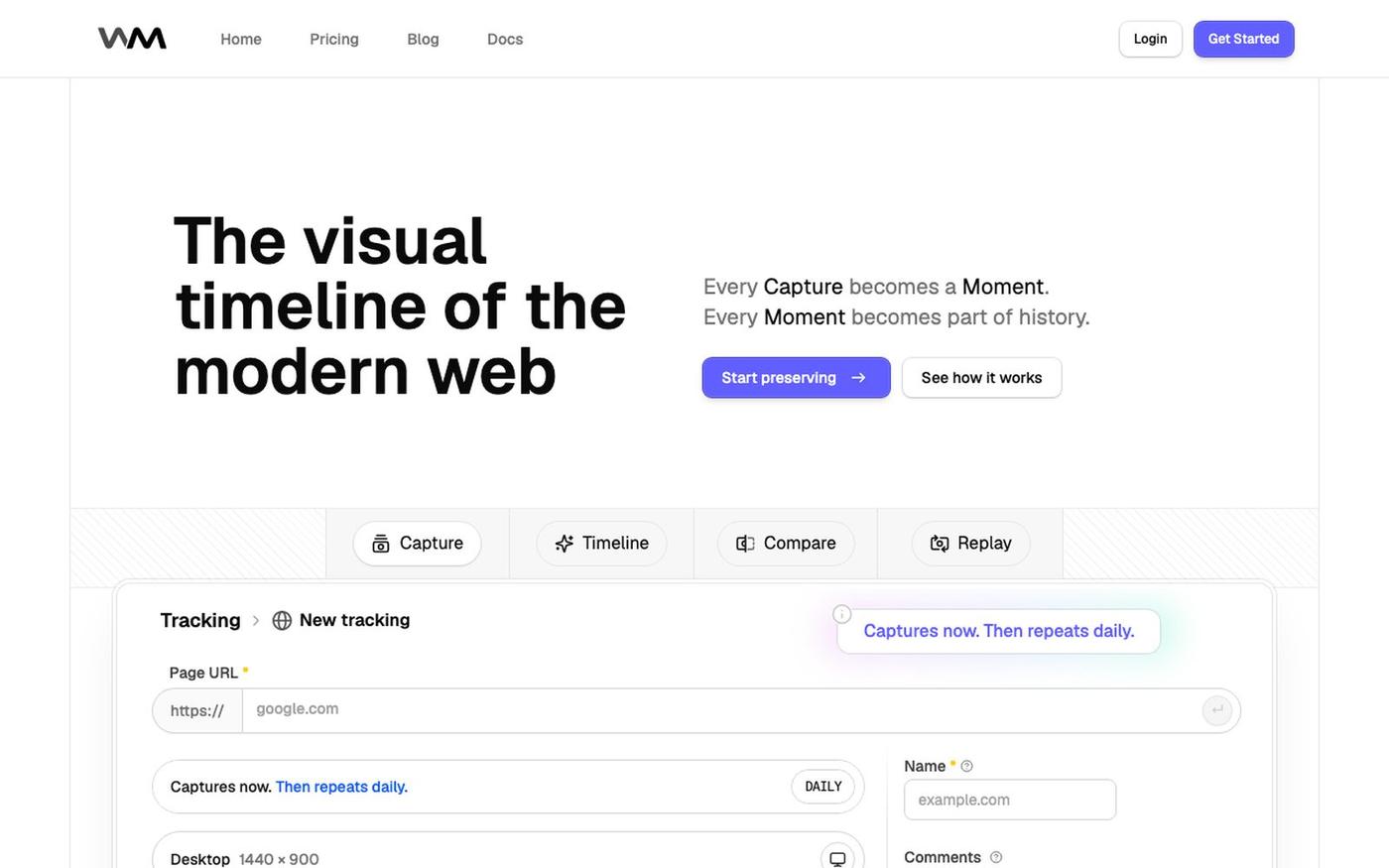This screenshot has height=868, width=1389.
Task: Open the Docs nav link
Action: (x=505, y=39)
